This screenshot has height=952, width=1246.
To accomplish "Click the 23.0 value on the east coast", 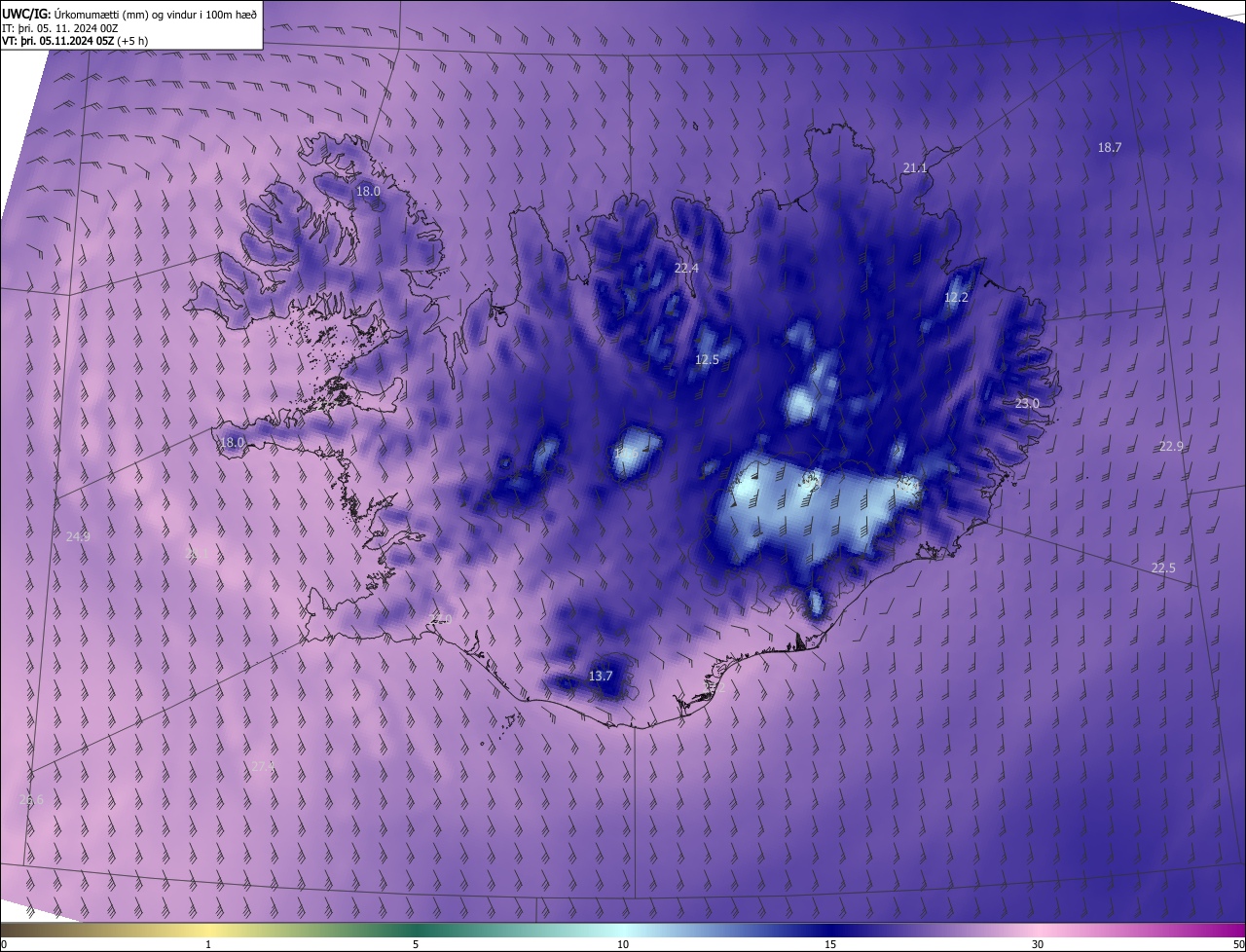I will tap(1027, 403).
